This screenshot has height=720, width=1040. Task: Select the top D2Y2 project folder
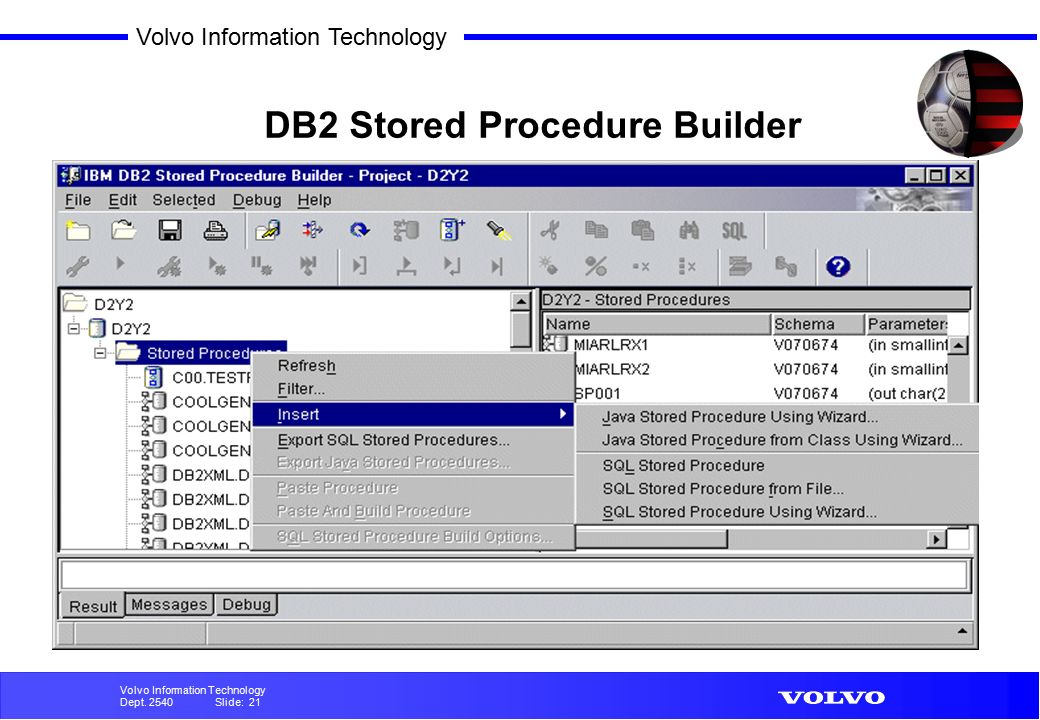pyautogui.click(x=98, y=304)
